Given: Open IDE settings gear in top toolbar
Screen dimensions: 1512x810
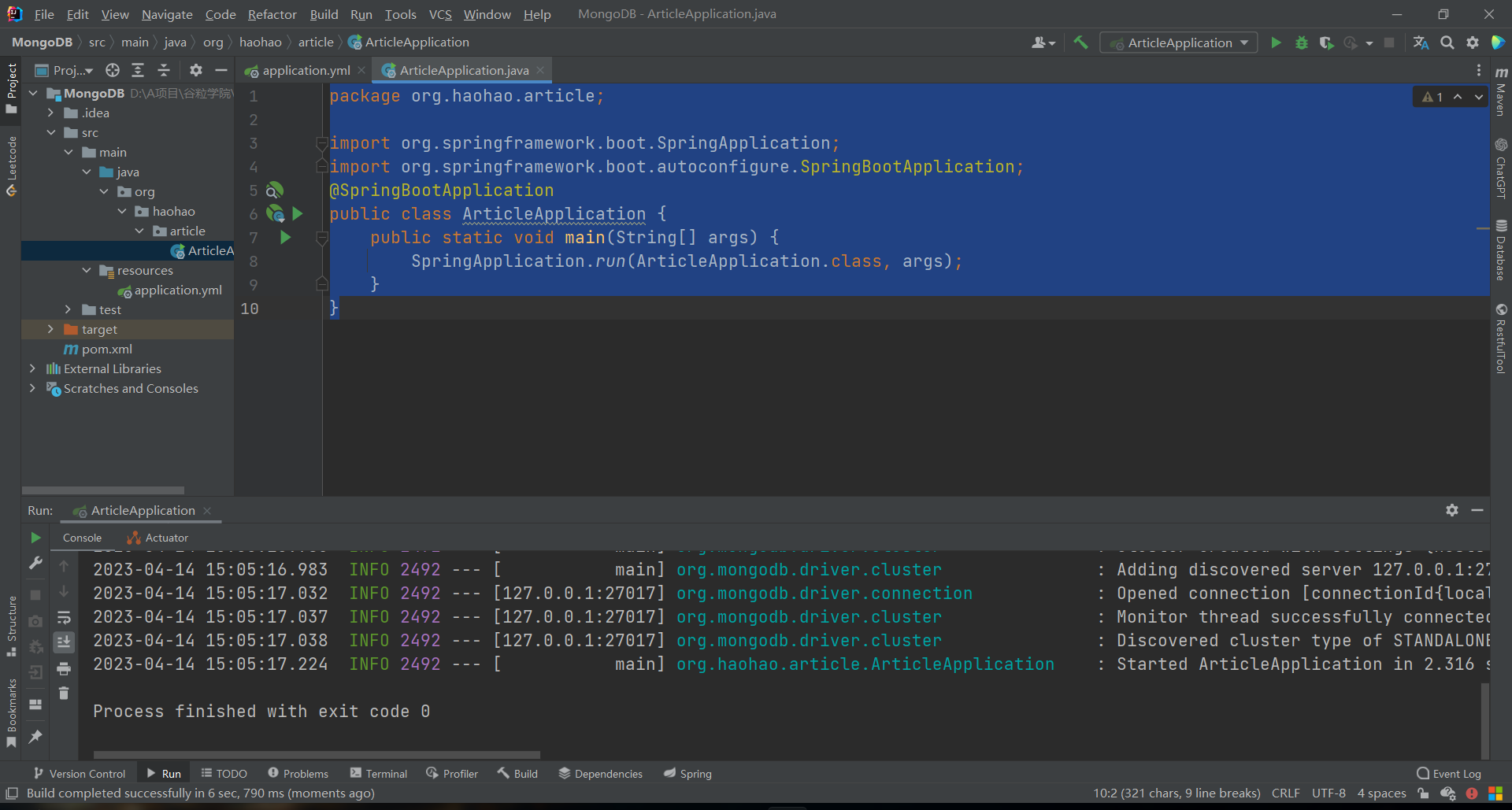Looking at the screenshot, I should 1473,43.
